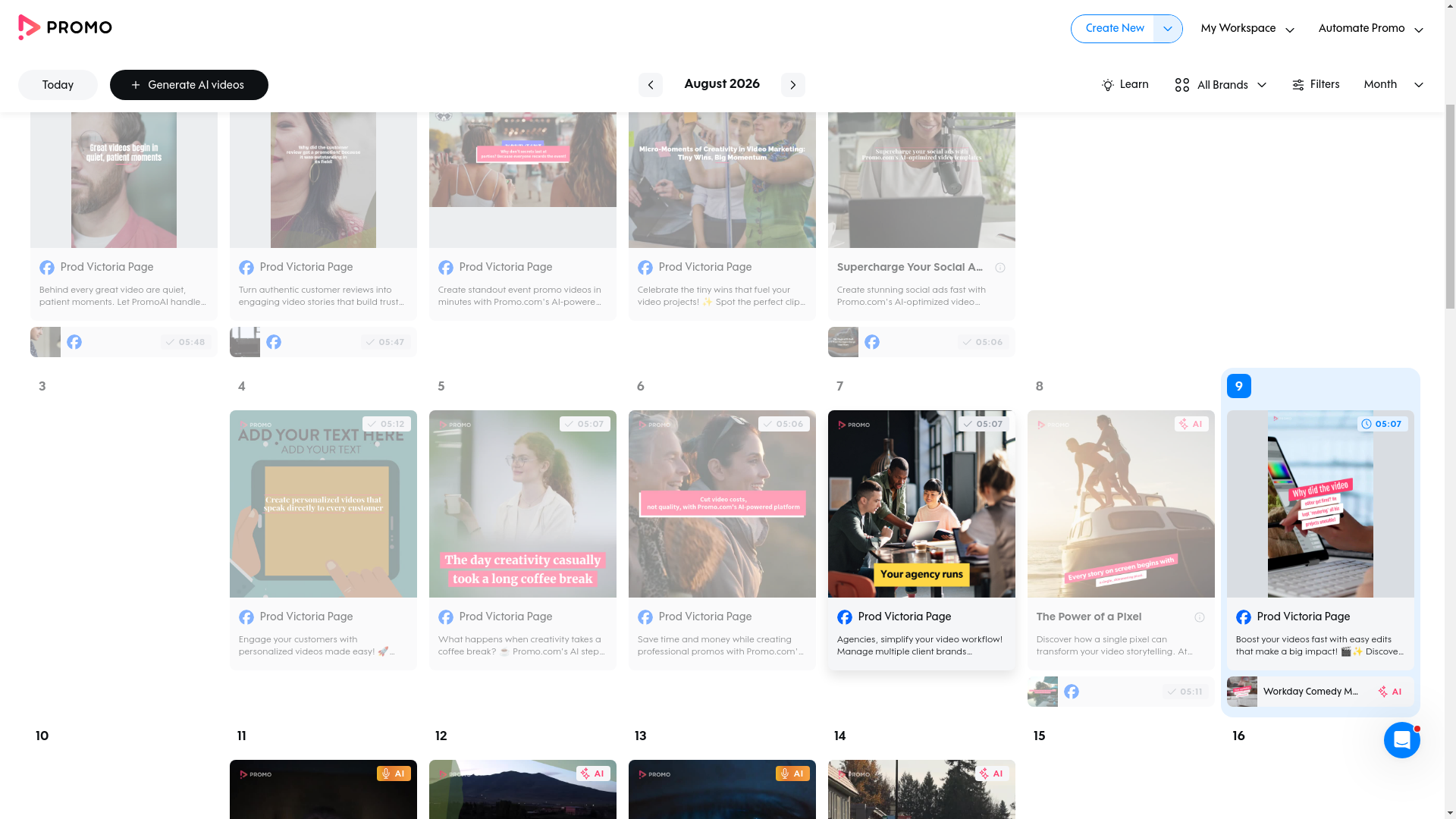Click "The Power of a Pixel" title
This screenshot has width=1456, height=819.
pos(1089,617)
